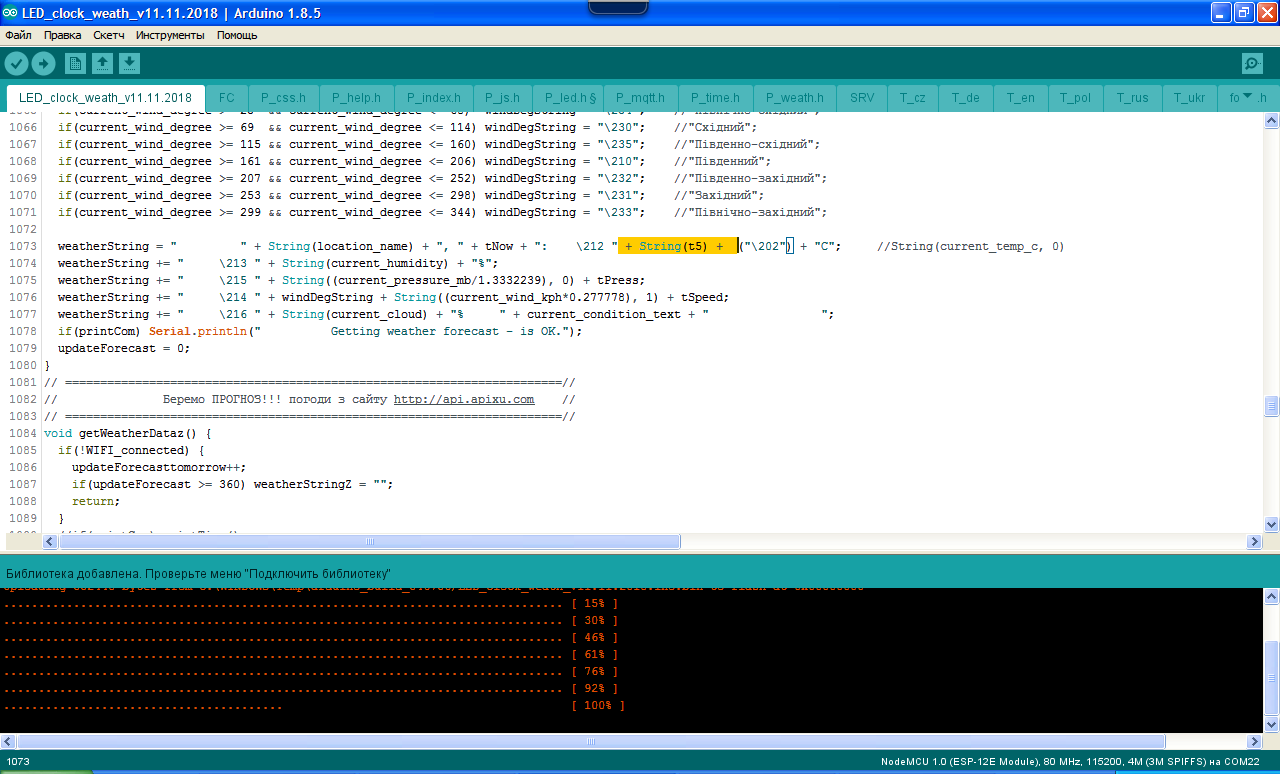Click the editor horizontal scrollbar thumb
The image size is (1280, 774).
369,541
